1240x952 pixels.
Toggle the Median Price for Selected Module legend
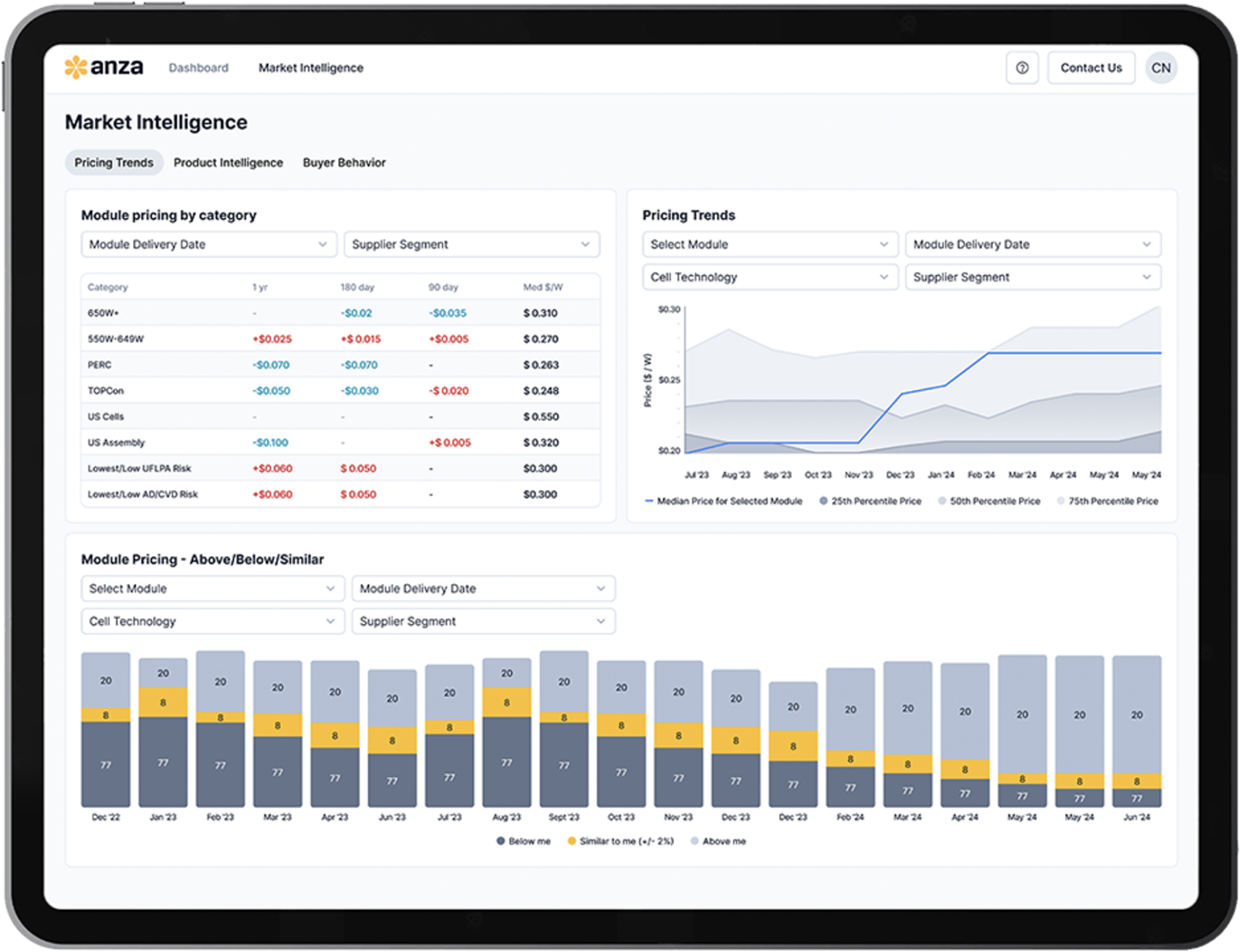pyautogui.click(x=723, y=501)
